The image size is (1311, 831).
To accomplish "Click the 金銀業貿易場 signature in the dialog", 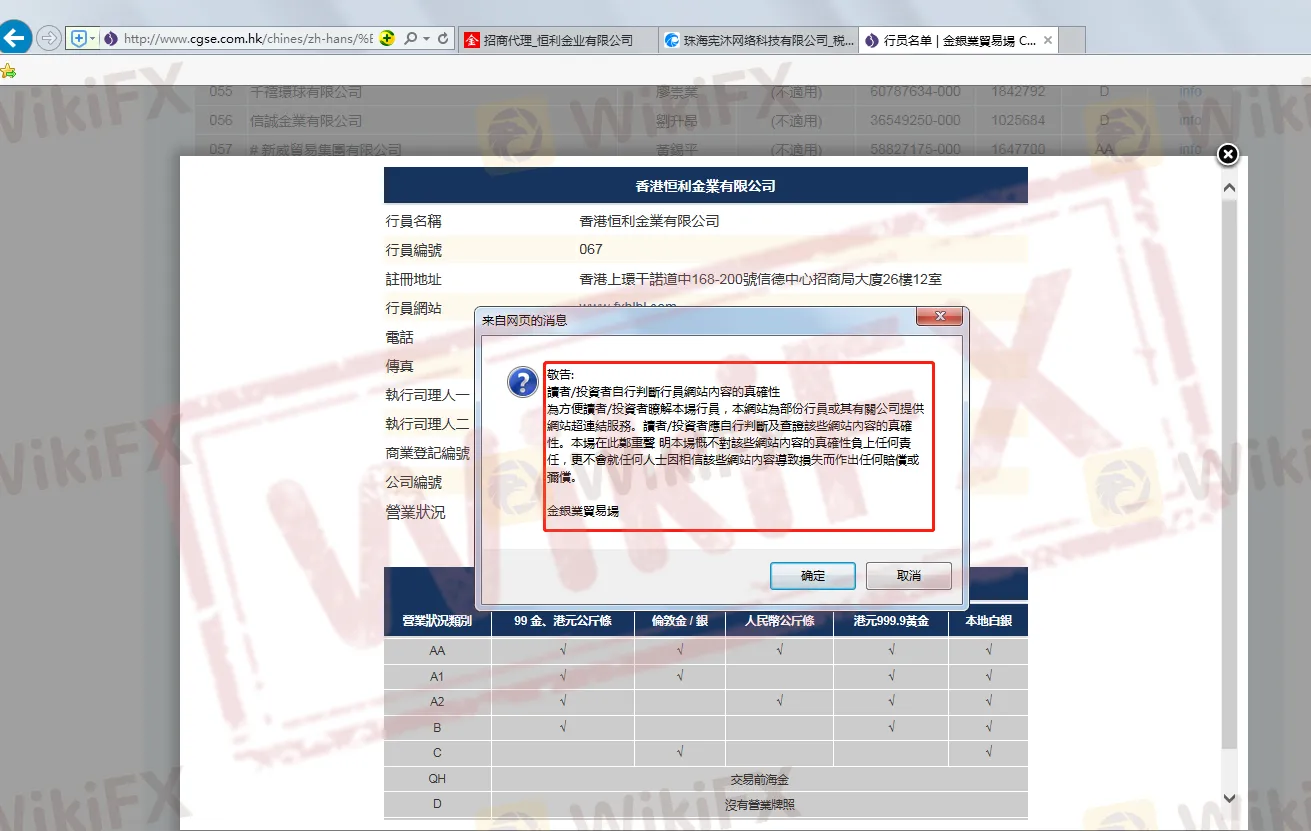I will coord(583,511).
